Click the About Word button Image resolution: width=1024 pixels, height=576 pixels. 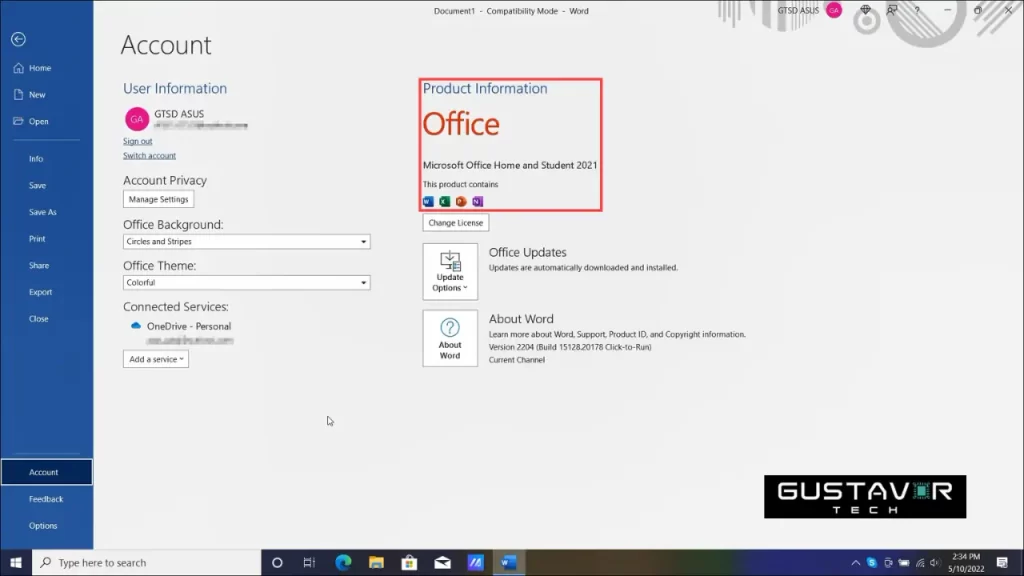click(450, 338)
